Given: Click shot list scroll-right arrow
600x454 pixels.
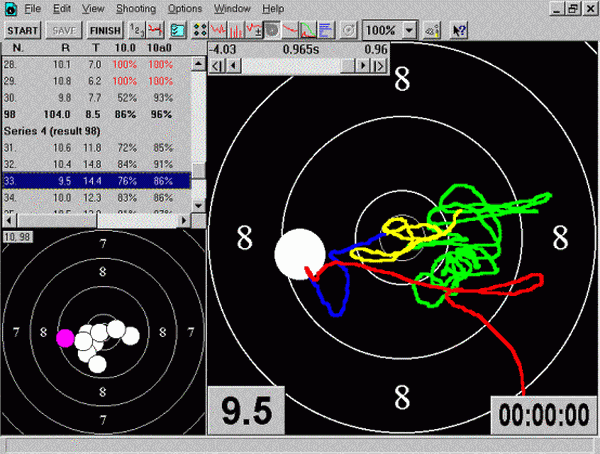Looking at the screenshot, I should [x=184, y=220].
